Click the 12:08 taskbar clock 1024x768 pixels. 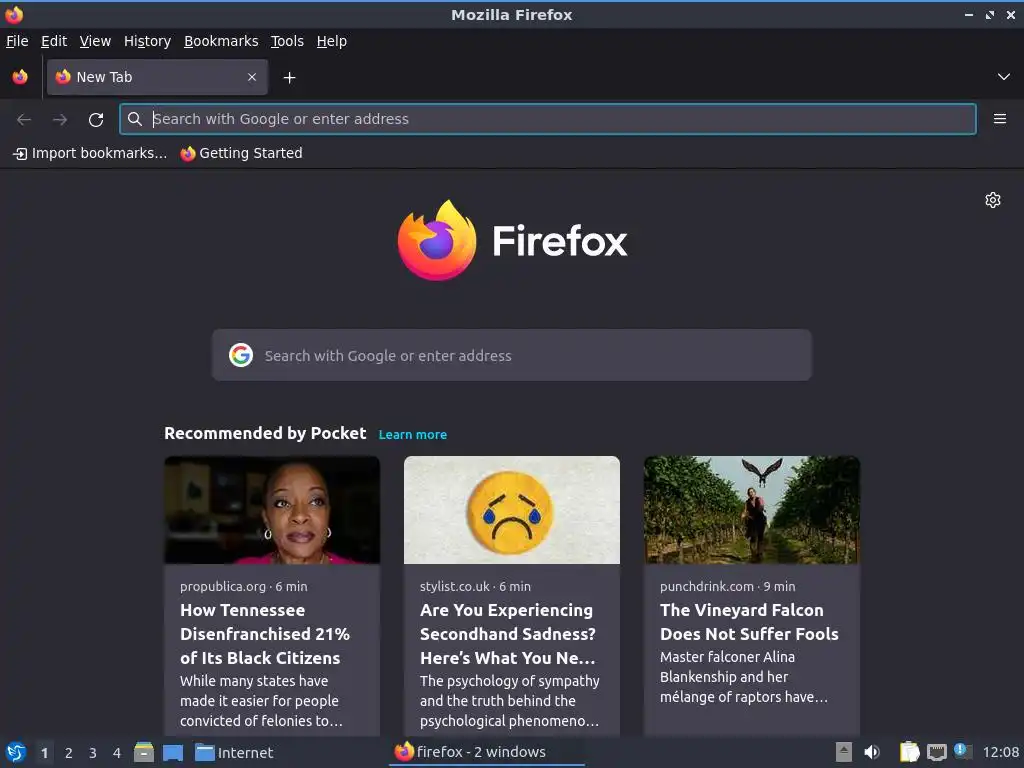click(1000, 752)
